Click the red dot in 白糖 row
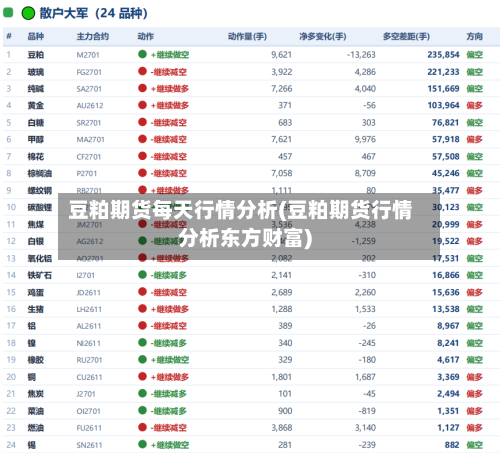 point(142,122)
